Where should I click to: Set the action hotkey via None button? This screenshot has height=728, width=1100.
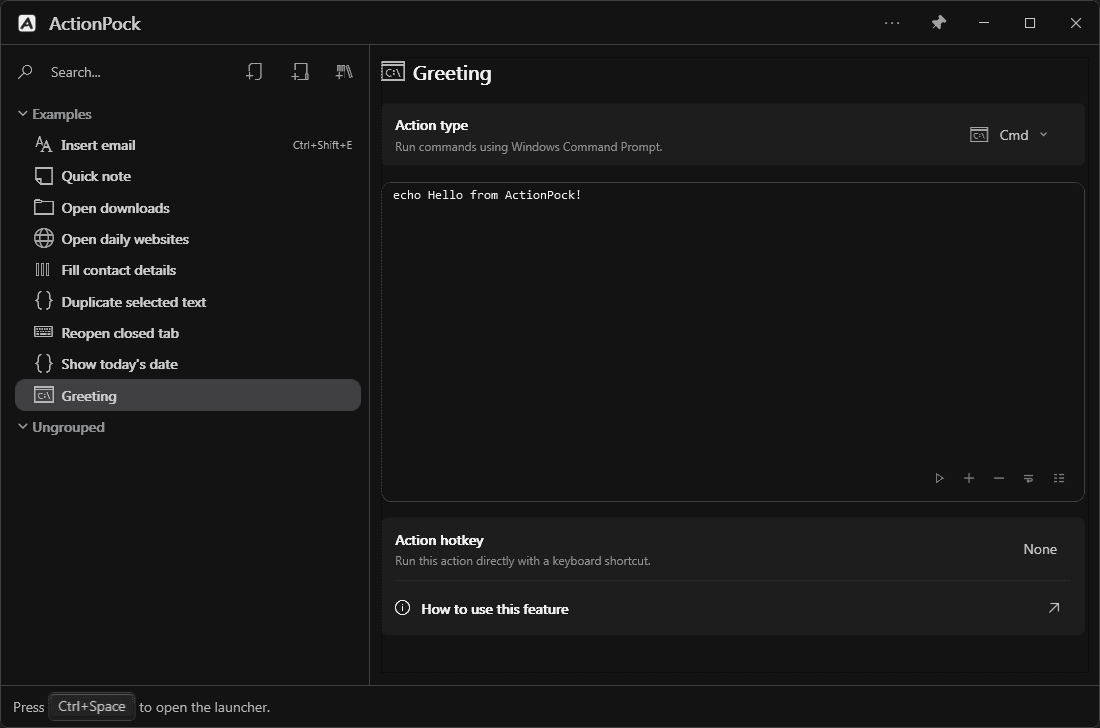[1040, 549]
